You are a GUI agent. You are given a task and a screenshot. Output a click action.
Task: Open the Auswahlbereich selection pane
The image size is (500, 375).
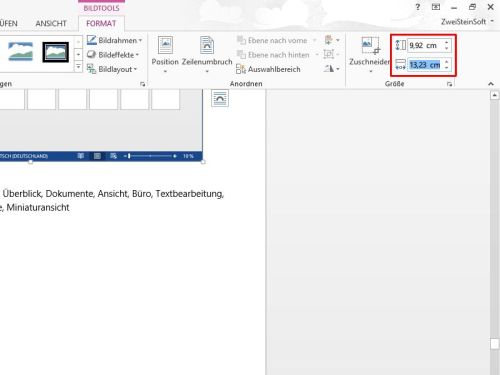click(x=268, y=69)
